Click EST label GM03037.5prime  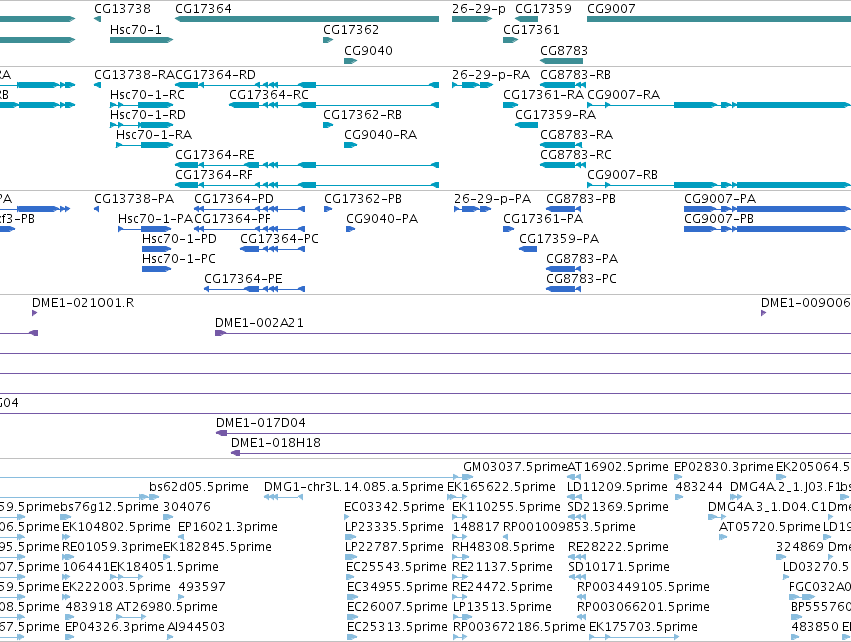point(515,466)
